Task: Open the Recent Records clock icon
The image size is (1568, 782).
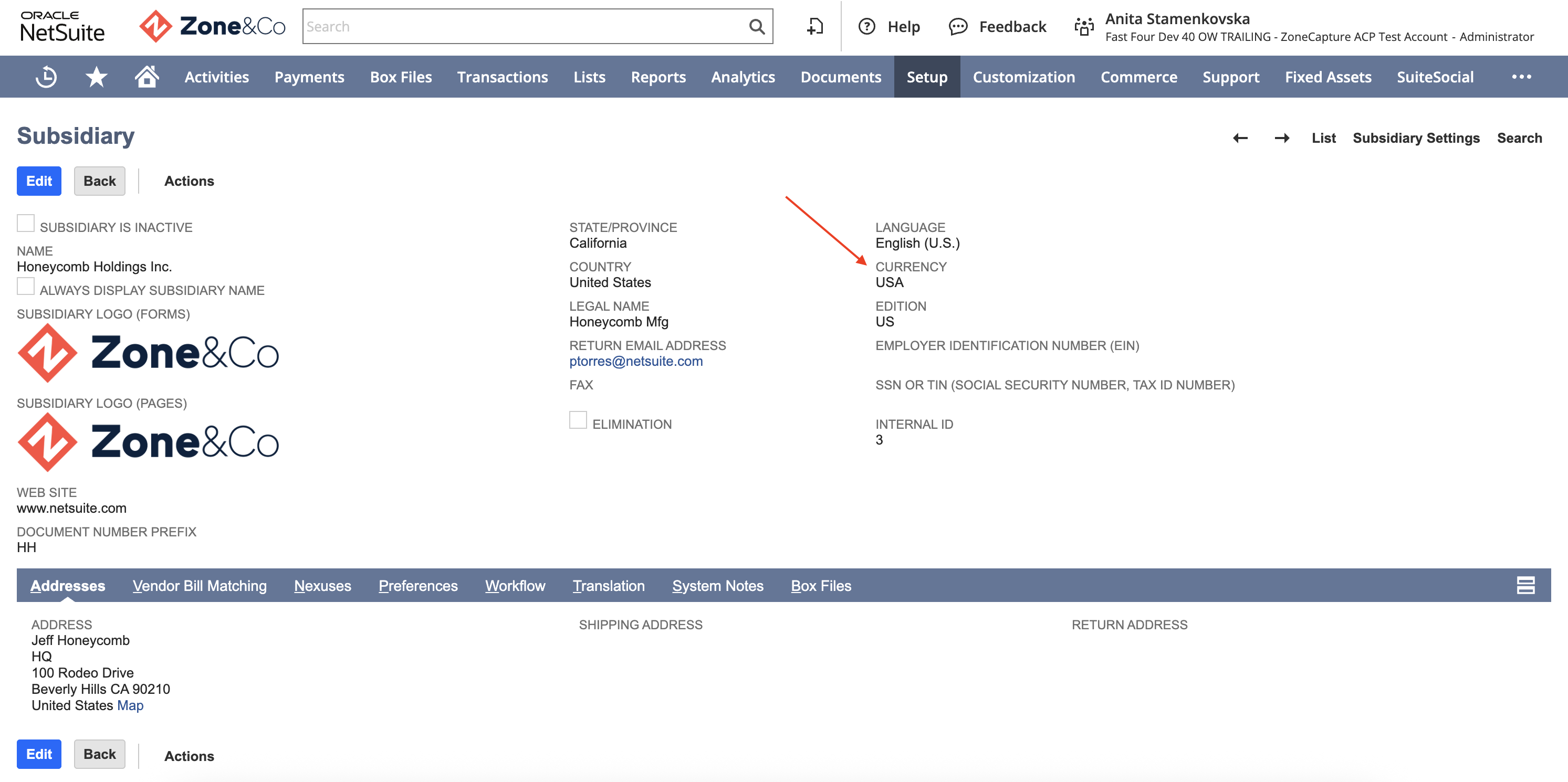Action: [x=46, y=77]
